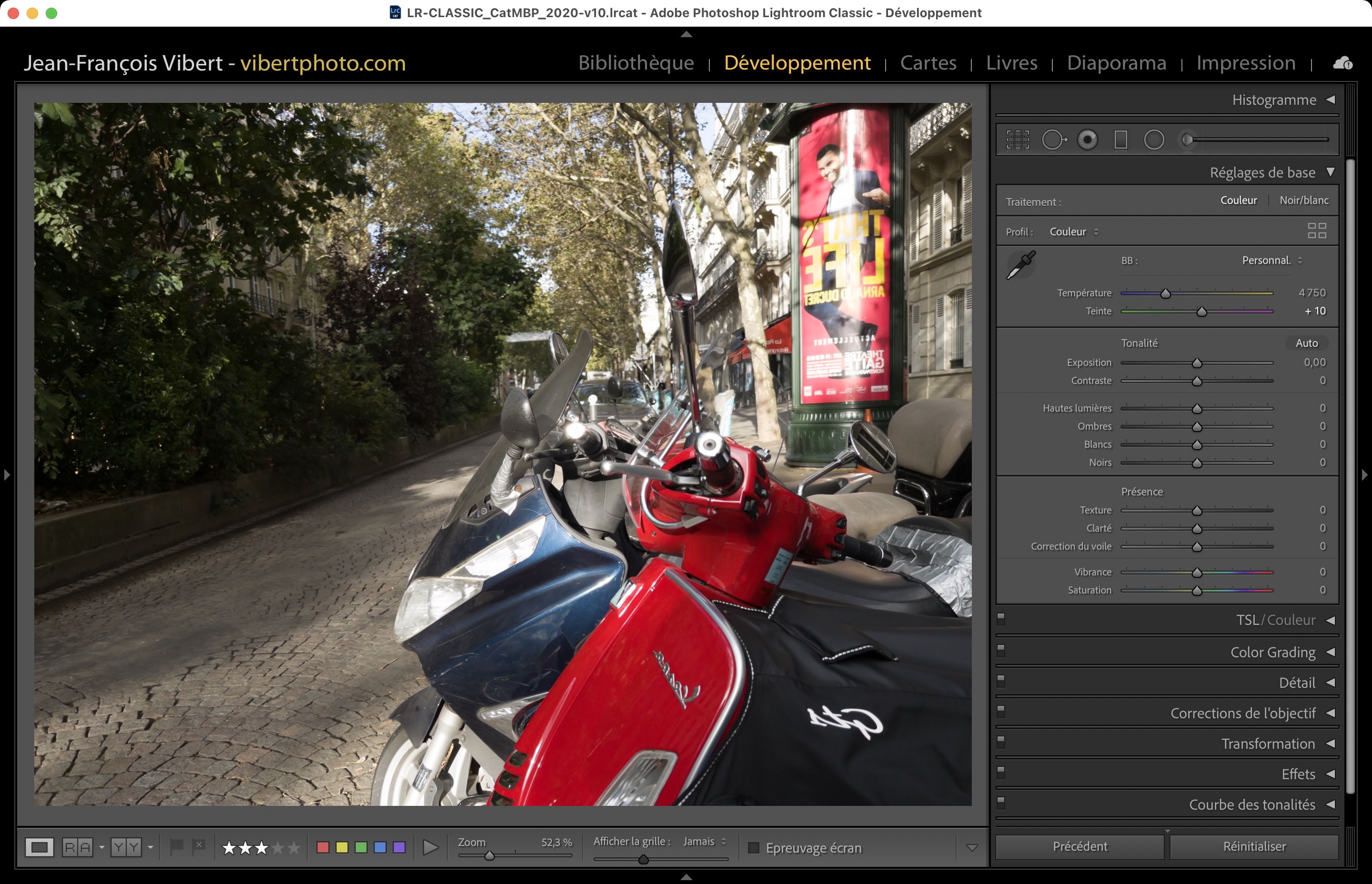Screen dimensions: 1372x884
Task: Click the Réinitialiser button
Action: click(1254, 847)
